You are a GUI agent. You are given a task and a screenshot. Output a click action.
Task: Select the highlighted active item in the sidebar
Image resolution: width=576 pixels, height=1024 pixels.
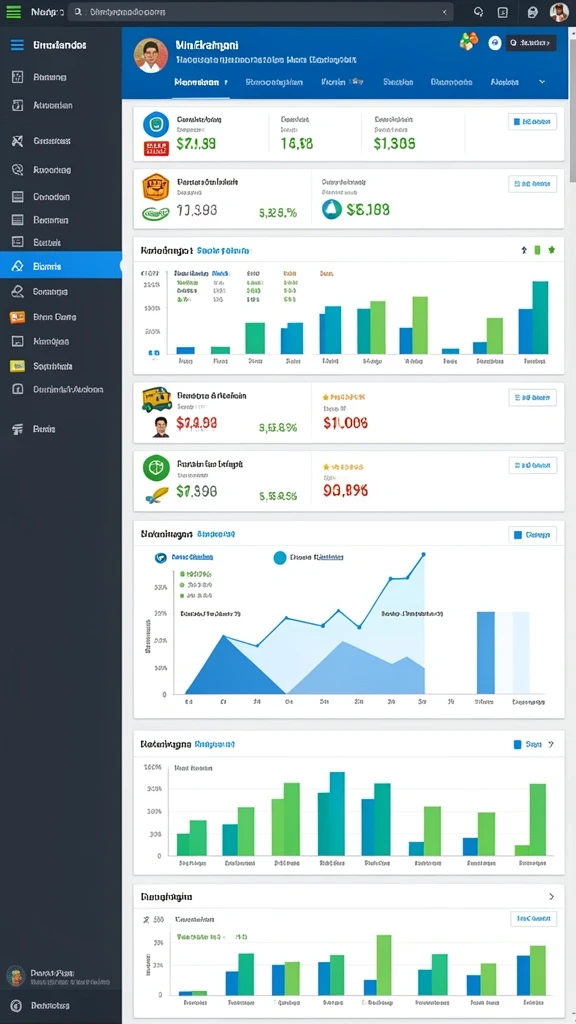click(61, 265)
